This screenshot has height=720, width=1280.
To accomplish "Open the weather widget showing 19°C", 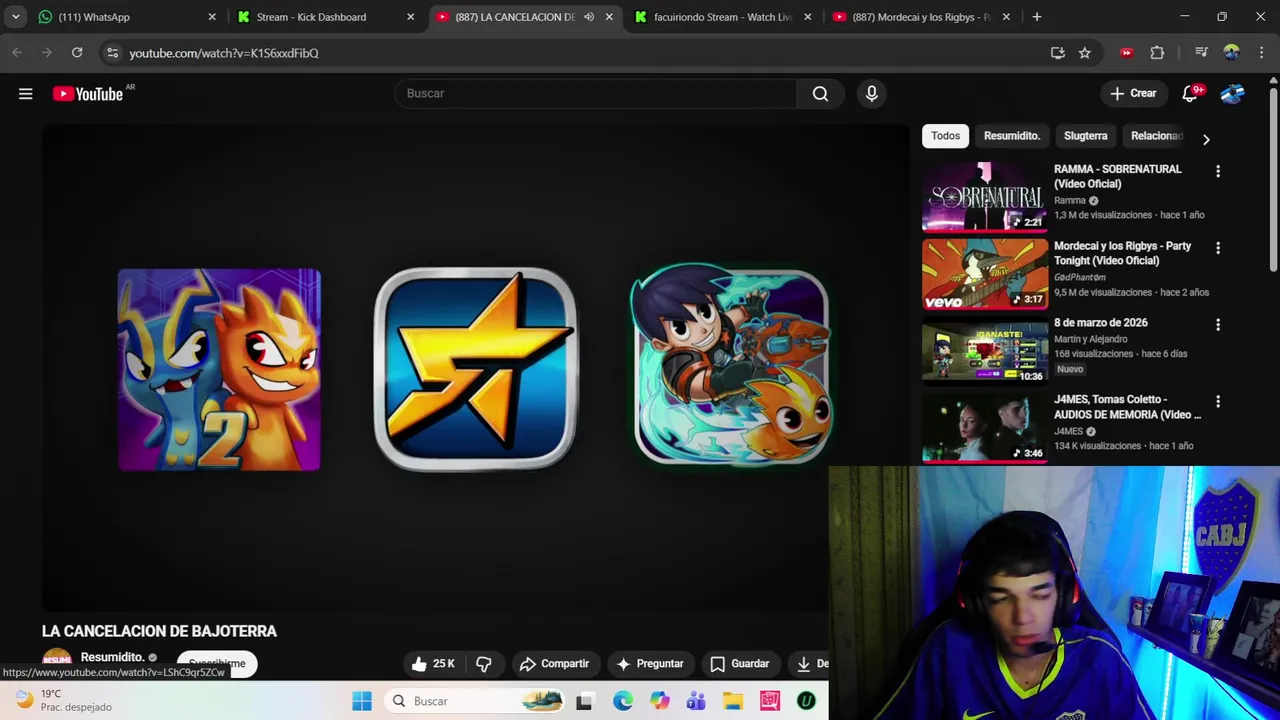I will click(x=62, y=700).
